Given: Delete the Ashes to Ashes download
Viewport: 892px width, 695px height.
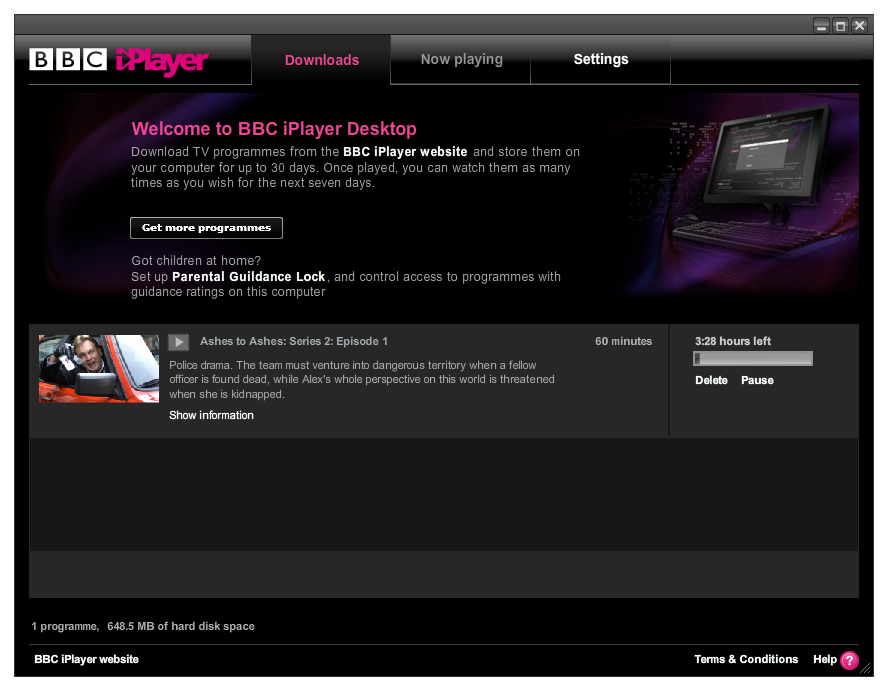Looking at the screenshot, I should pyautogui.click(x=711, y=380).
